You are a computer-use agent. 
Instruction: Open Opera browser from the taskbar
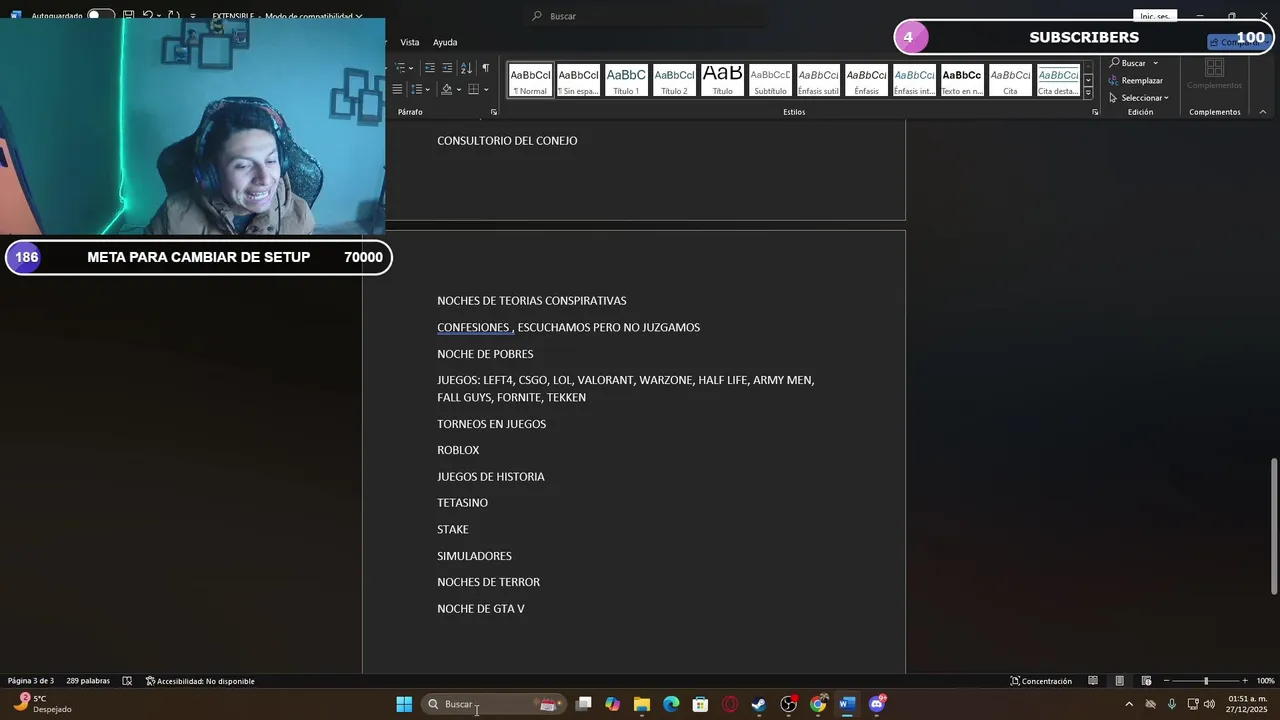pyautogui.click(x=730, y=704)
